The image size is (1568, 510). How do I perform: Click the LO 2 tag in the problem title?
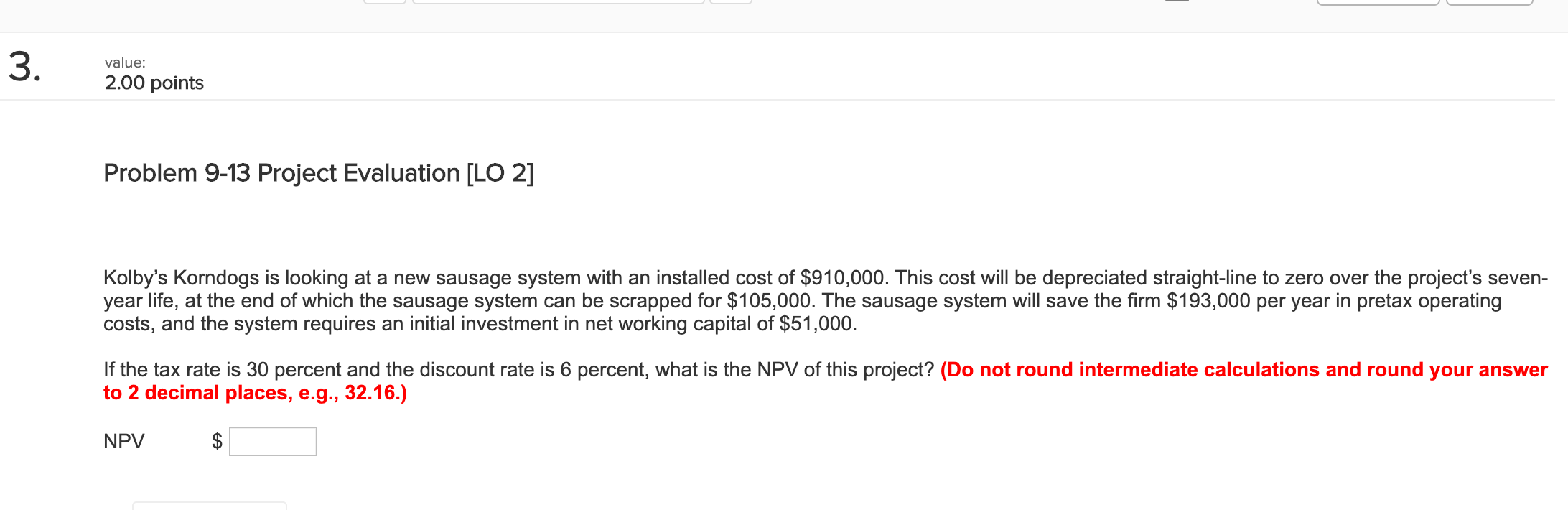[x=499, y=172]
